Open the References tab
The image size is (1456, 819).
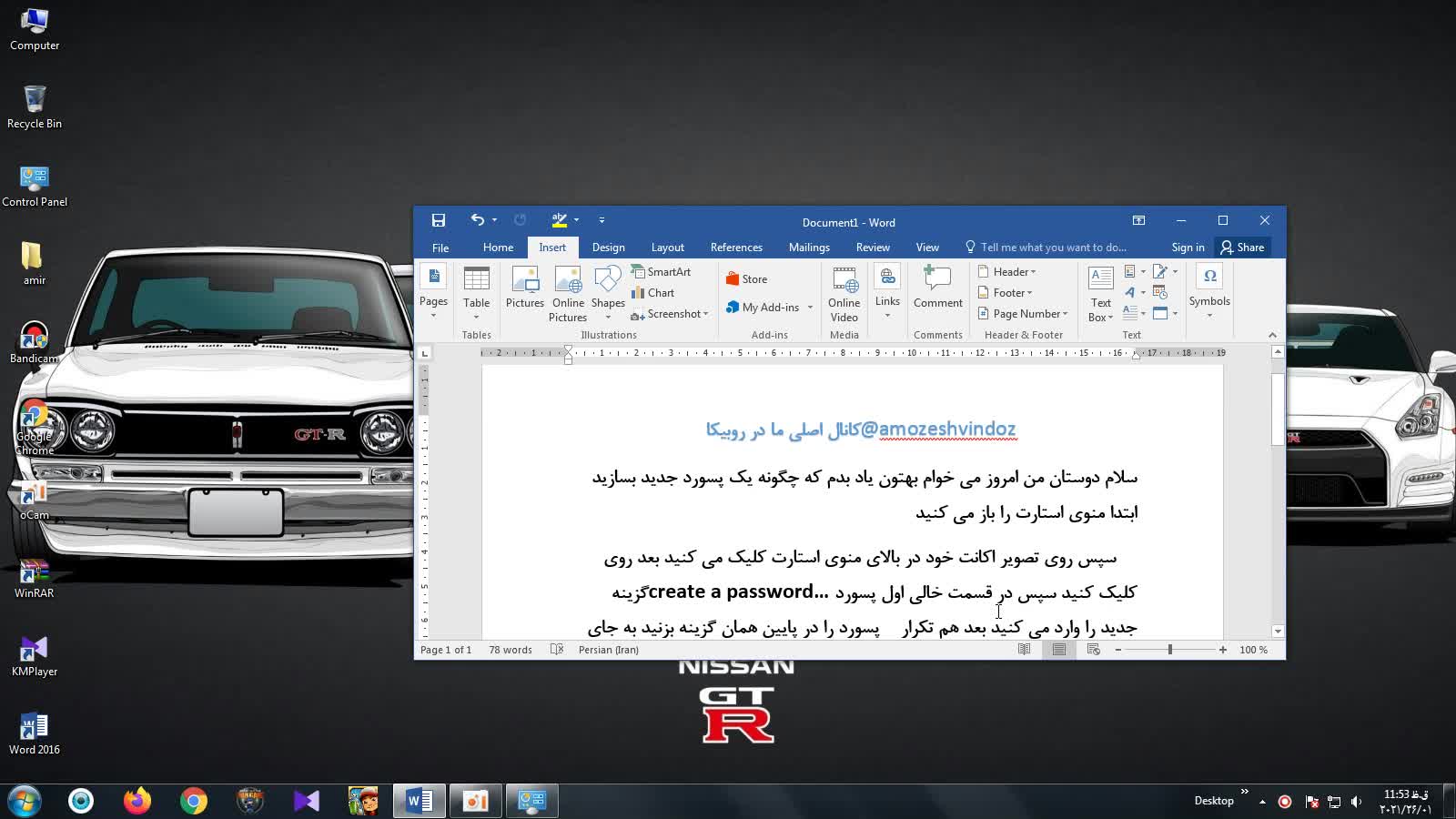tap(736, 248)
